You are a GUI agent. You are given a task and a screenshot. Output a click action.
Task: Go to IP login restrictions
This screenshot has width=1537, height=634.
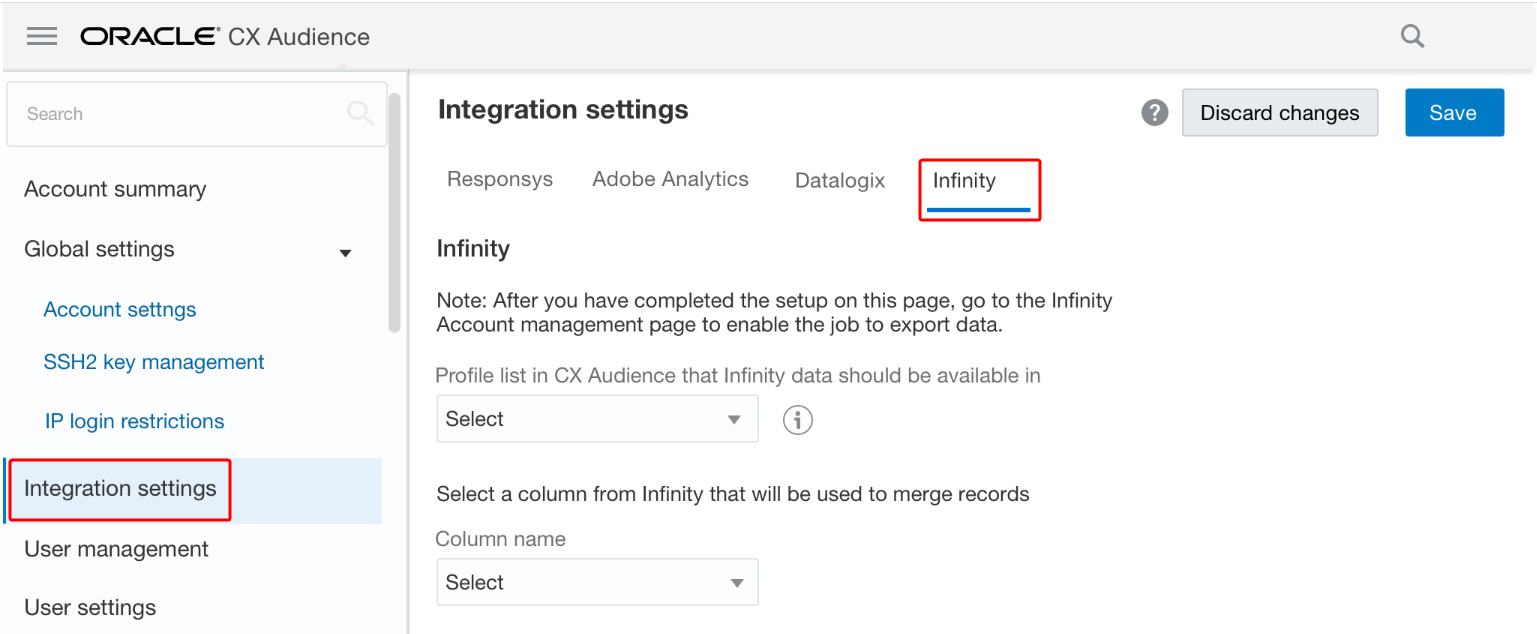134,421
